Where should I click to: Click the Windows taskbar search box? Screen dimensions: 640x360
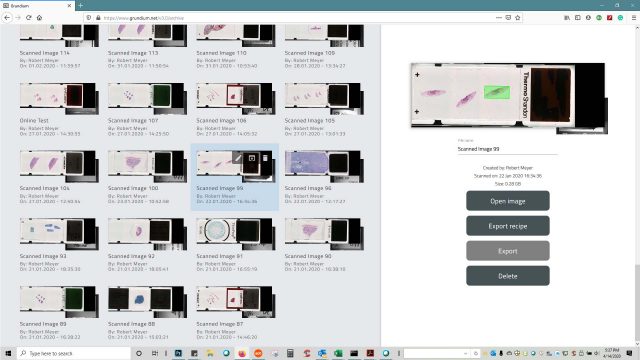pyautogui.click(x=74, y=353)
